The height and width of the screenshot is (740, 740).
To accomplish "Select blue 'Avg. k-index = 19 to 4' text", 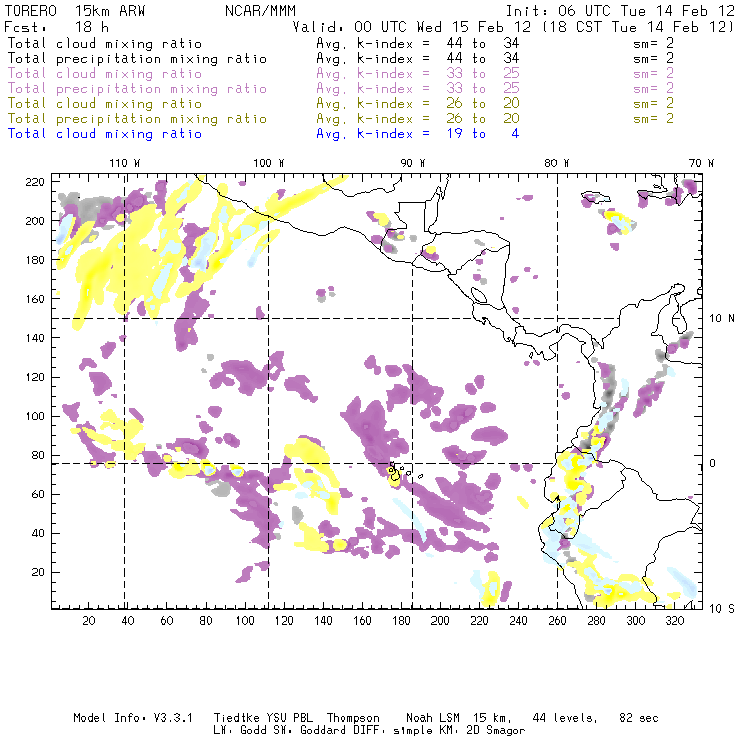I will (418, 134).
